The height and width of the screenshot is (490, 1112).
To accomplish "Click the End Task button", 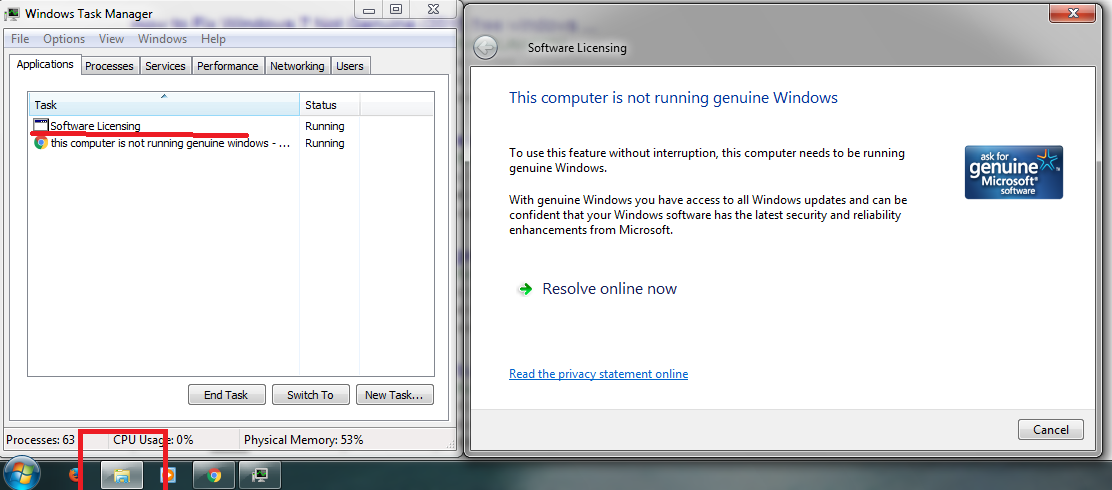I will tap(227, 395).
